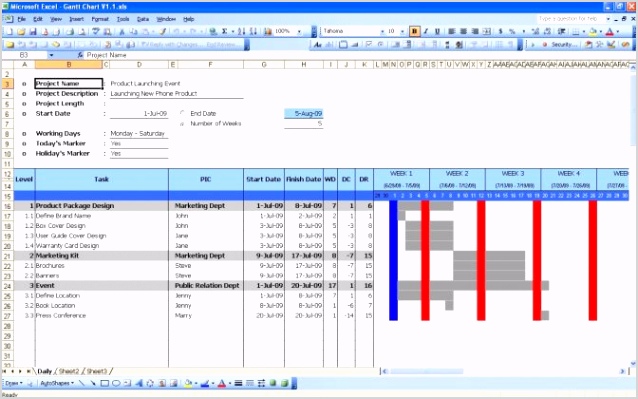Click the first sheet tab scroll arrow

[5, 371]
